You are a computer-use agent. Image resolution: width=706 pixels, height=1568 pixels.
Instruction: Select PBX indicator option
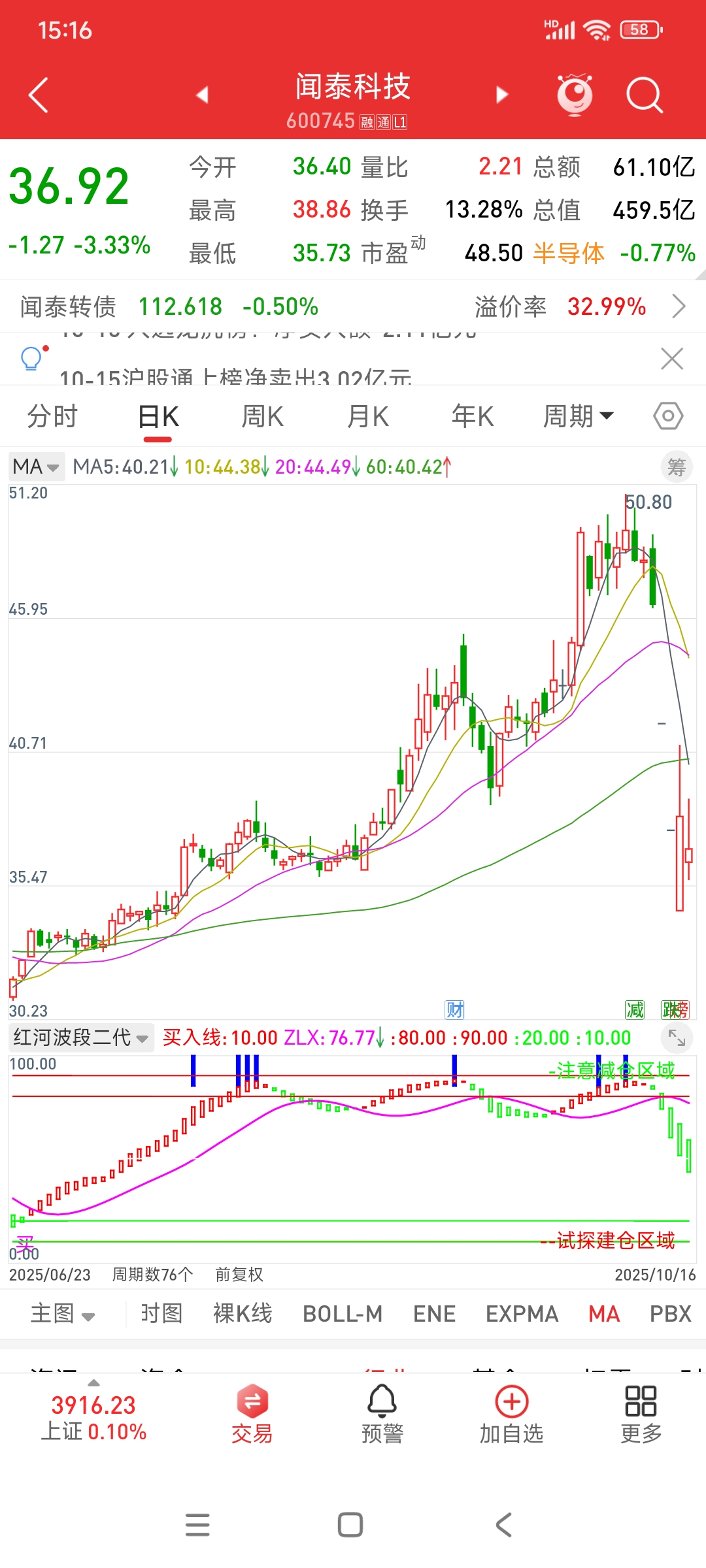click(671, 1313)
